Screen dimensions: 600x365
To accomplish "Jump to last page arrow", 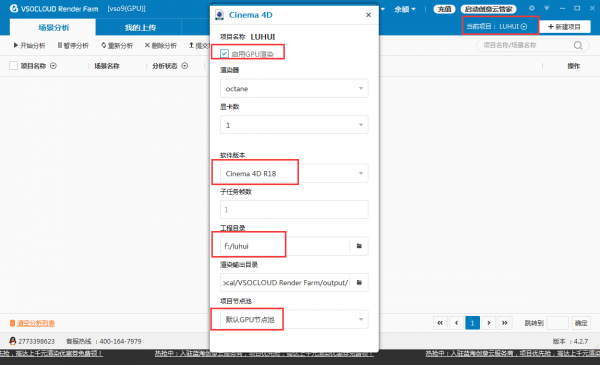I will (x=504, y=323).
